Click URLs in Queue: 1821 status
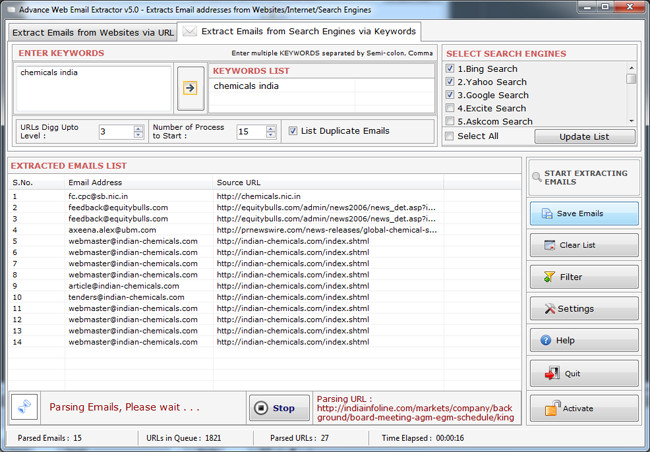 [184, 438]
